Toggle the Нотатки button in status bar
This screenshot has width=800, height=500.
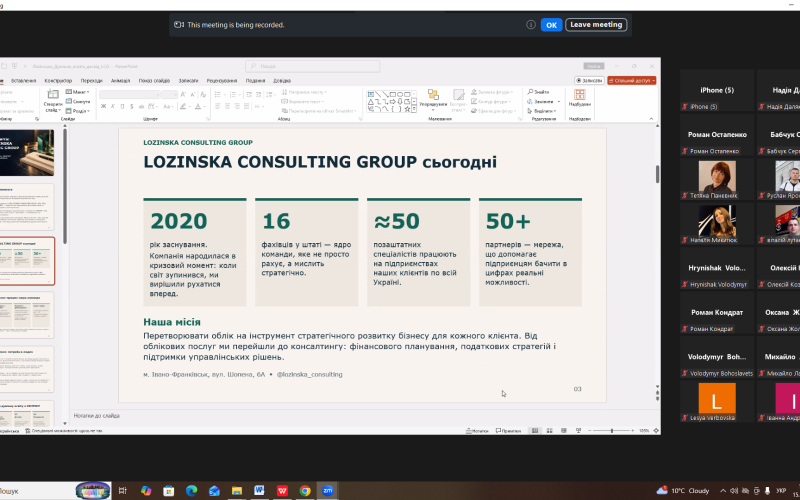tap(477, 431)
